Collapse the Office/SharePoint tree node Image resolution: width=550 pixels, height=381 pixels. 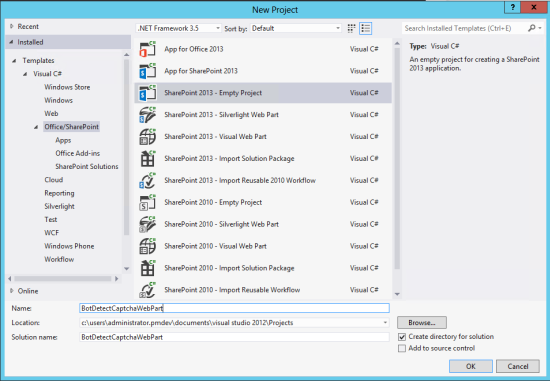pyautogui.click(x=36, y=127)
